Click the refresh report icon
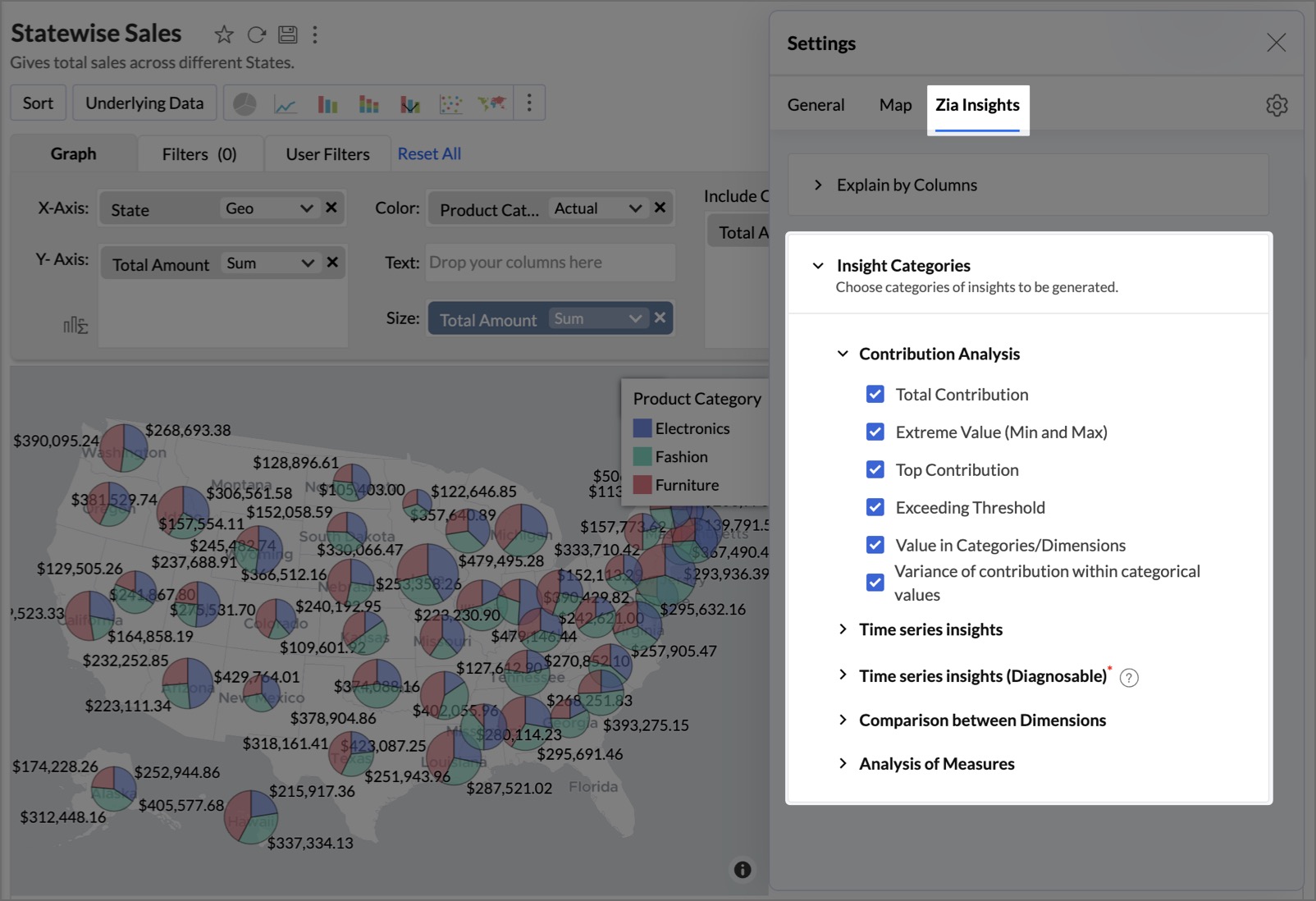 tap(257, 34)
